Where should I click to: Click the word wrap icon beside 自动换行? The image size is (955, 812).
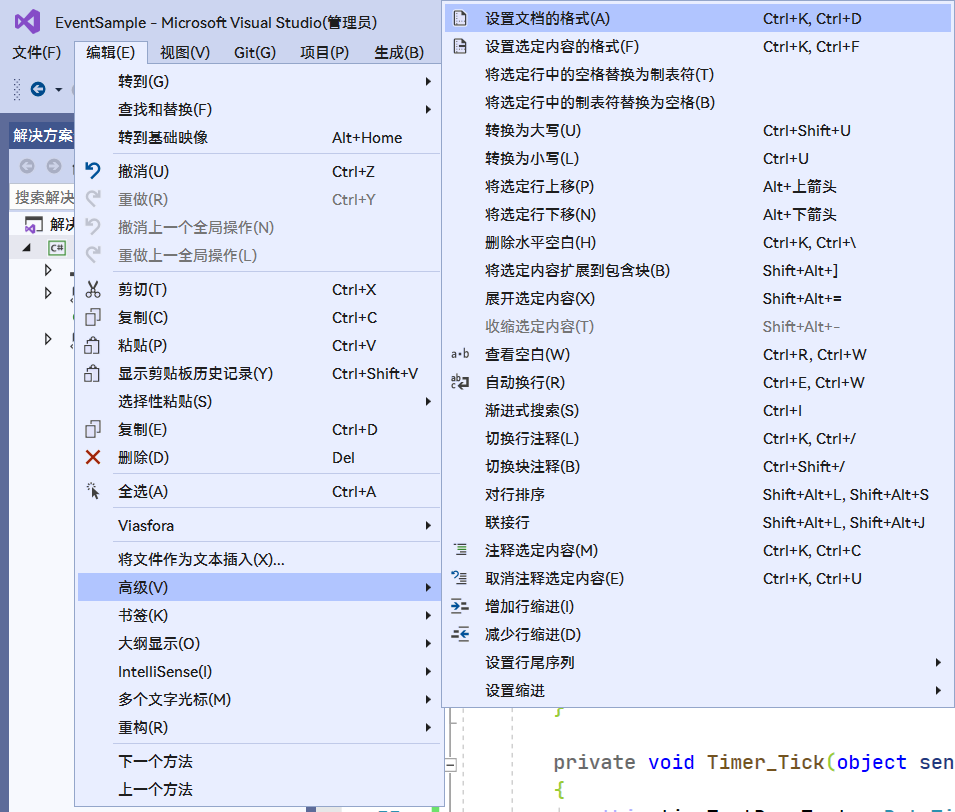[460, 382]
